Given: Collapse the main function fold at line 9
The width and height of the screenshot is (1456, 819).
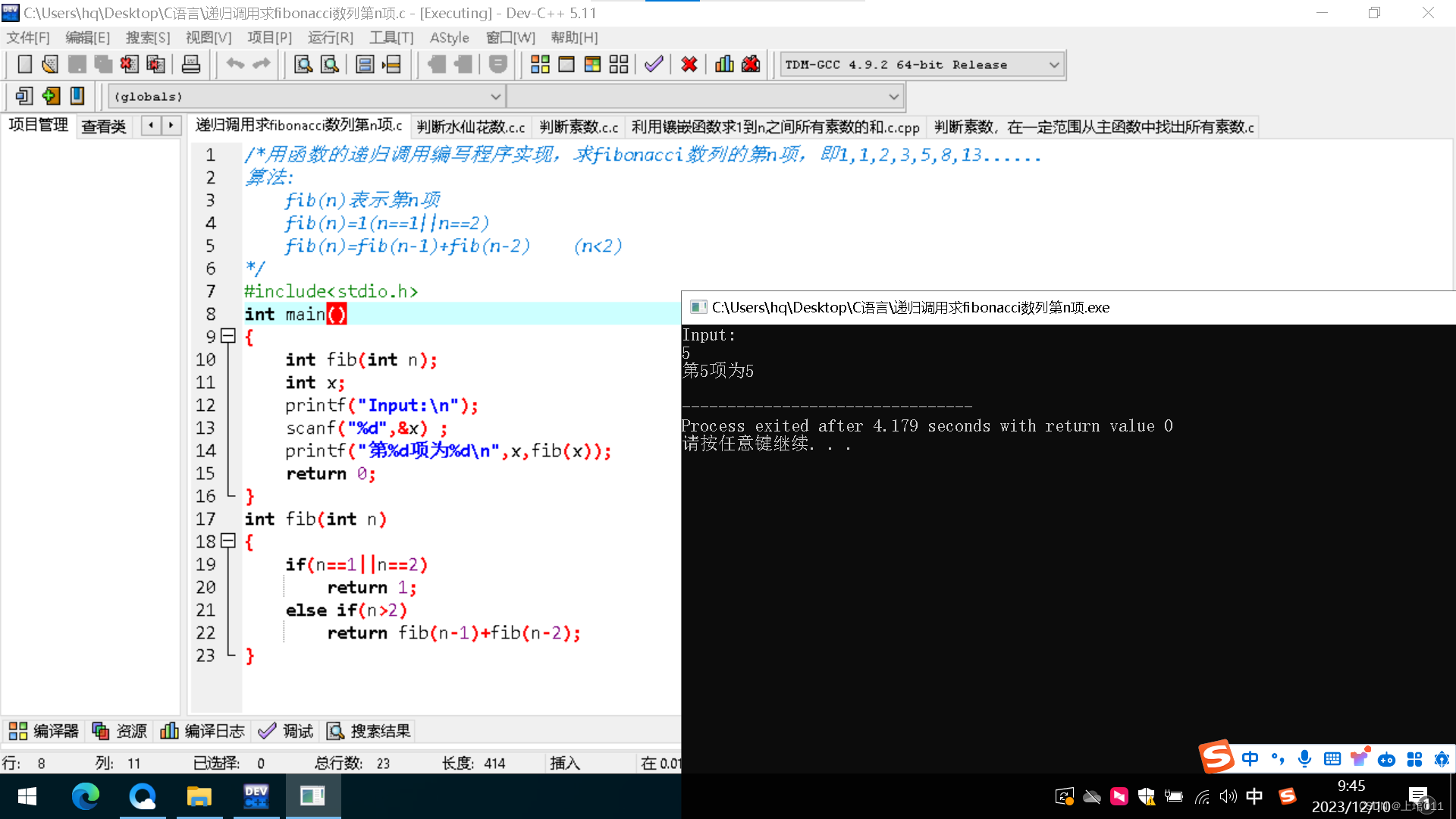Looking at the screenshot, I should pyautogui.click(x=228, y=336).
